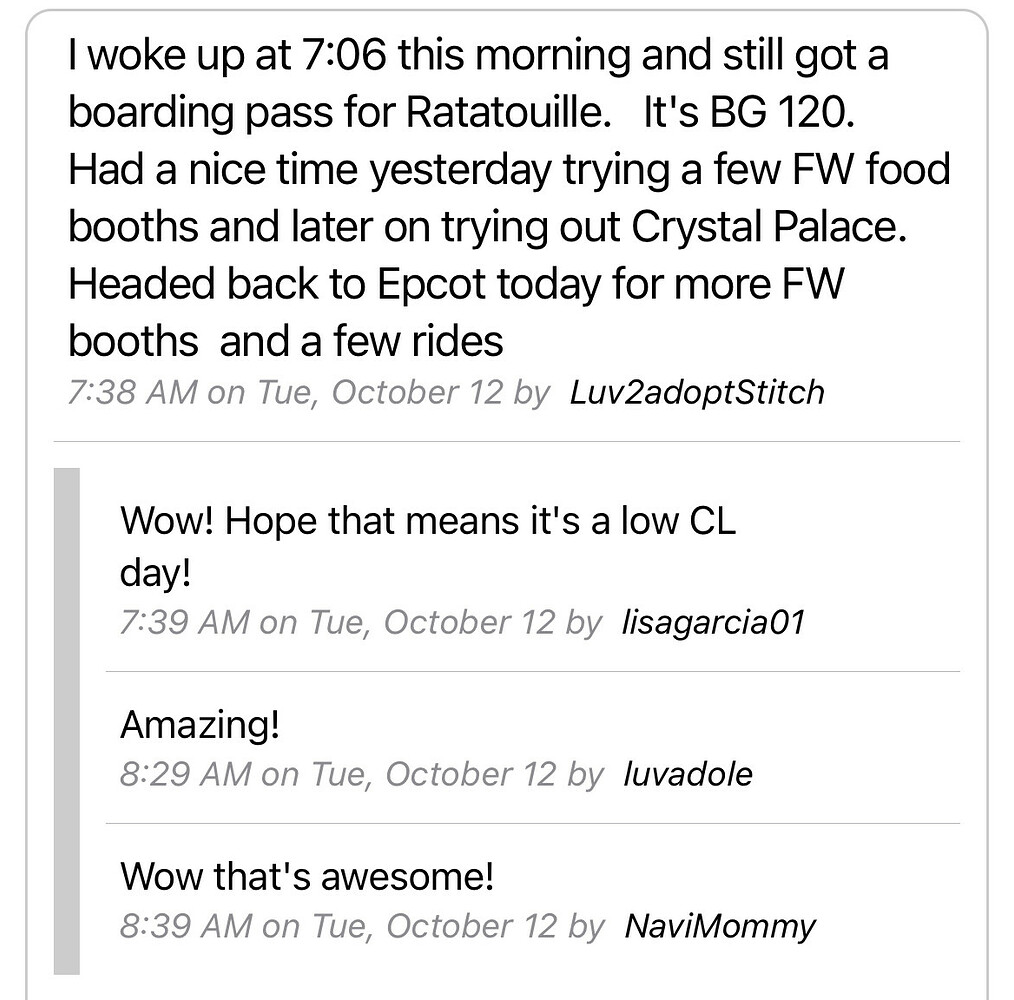Open NaviMommy user profile link

point(719,926)
